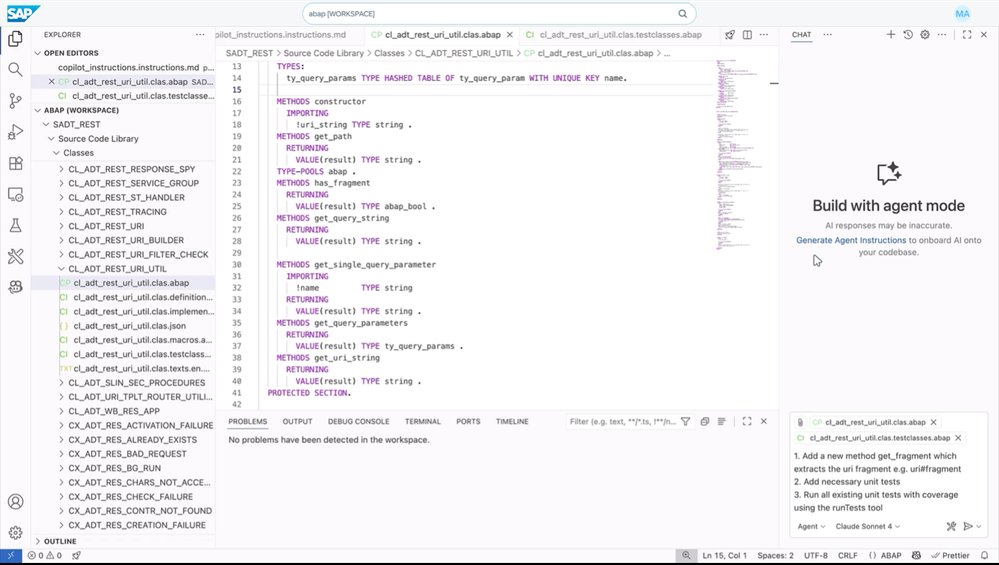This screenshot has height=565, width=999.
Task: Open the Extensions view
Action: click(x=15, y=163)
